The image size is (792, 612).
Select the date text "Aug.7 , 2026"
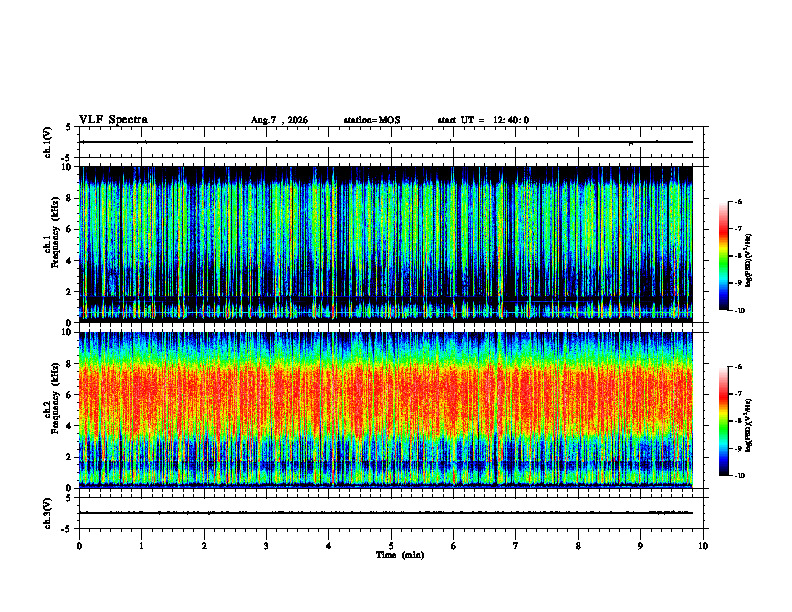pos(279,120)
